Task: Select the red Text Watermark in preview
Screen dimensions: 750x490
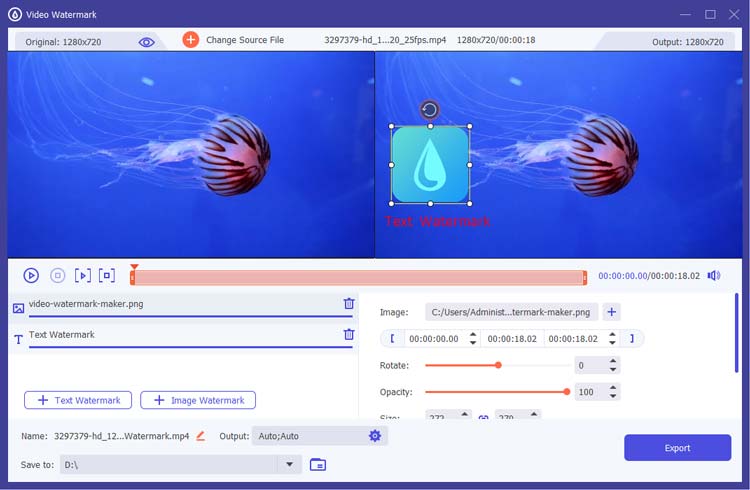Action: [x=437, y=221]
